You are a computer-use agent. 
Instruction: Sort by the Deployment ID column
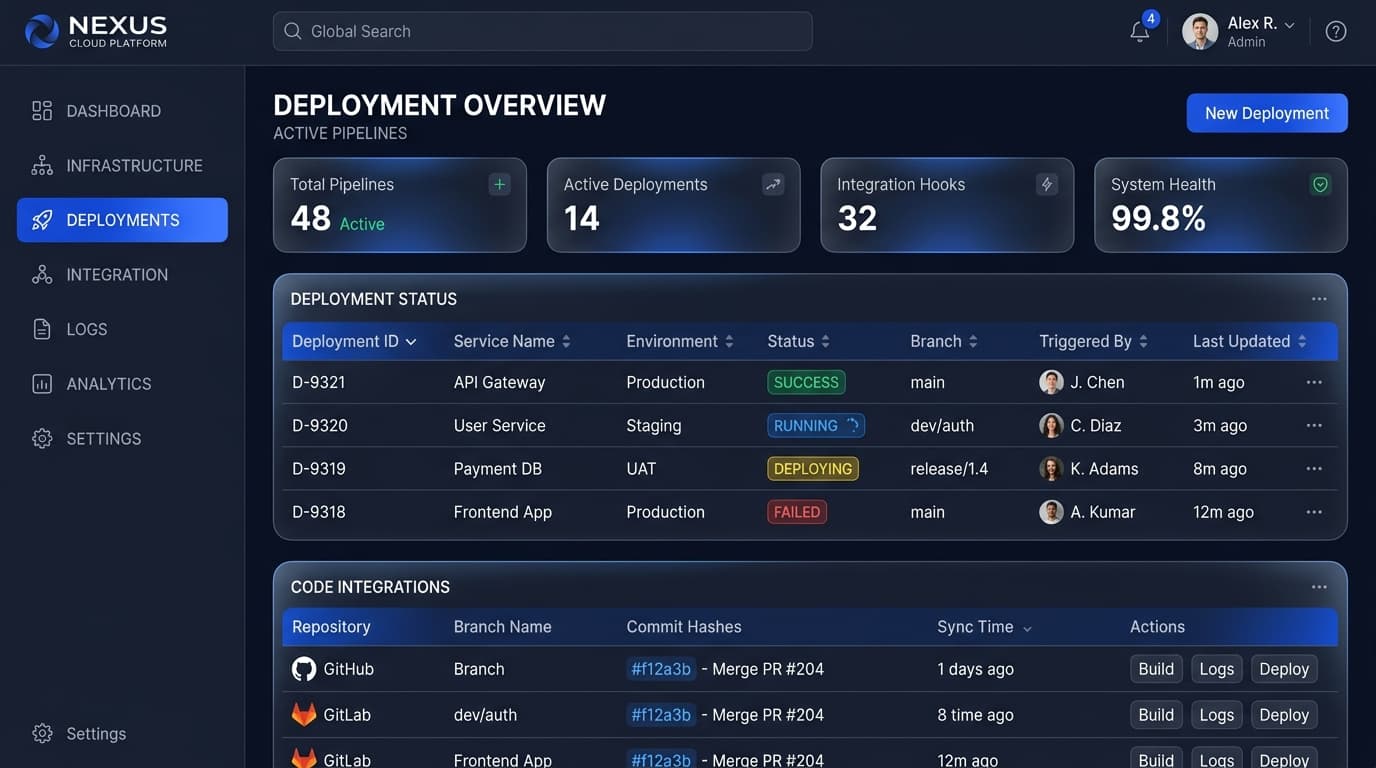pos(354,341)
